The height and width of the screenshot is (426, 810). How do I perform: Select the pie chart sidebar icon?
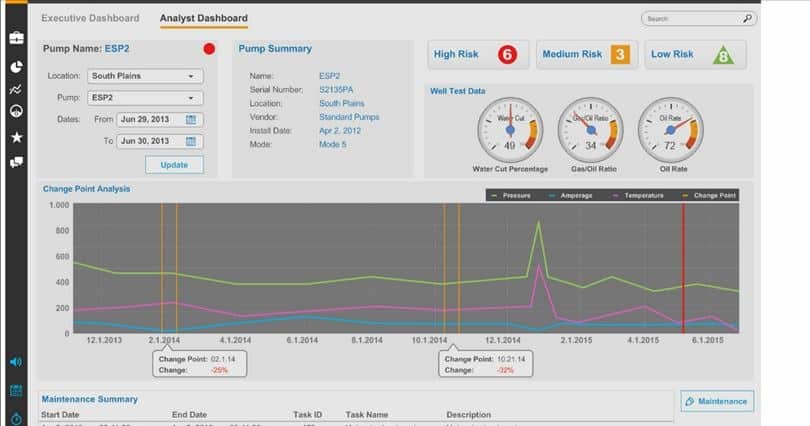point(16,65)
